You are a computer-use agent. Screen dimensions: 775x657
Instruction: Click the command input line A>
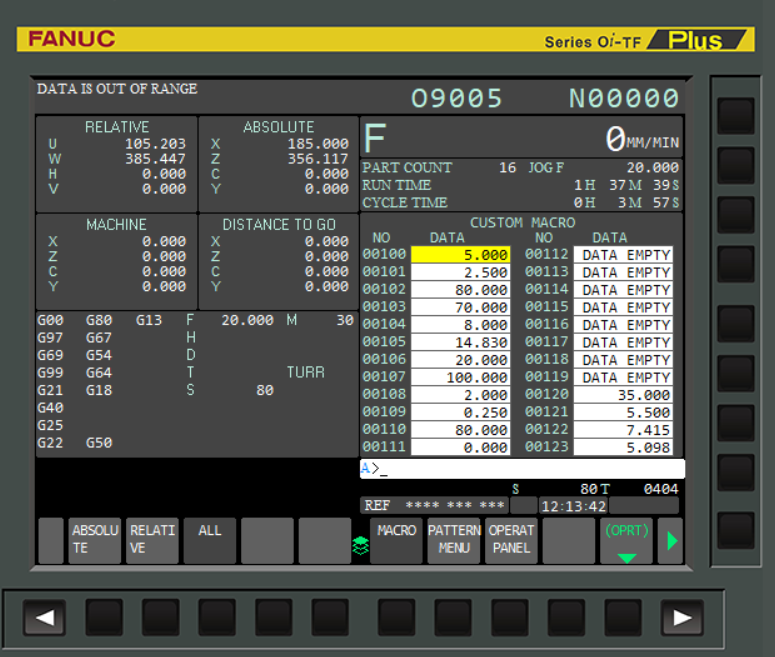(x=522, y=469)
